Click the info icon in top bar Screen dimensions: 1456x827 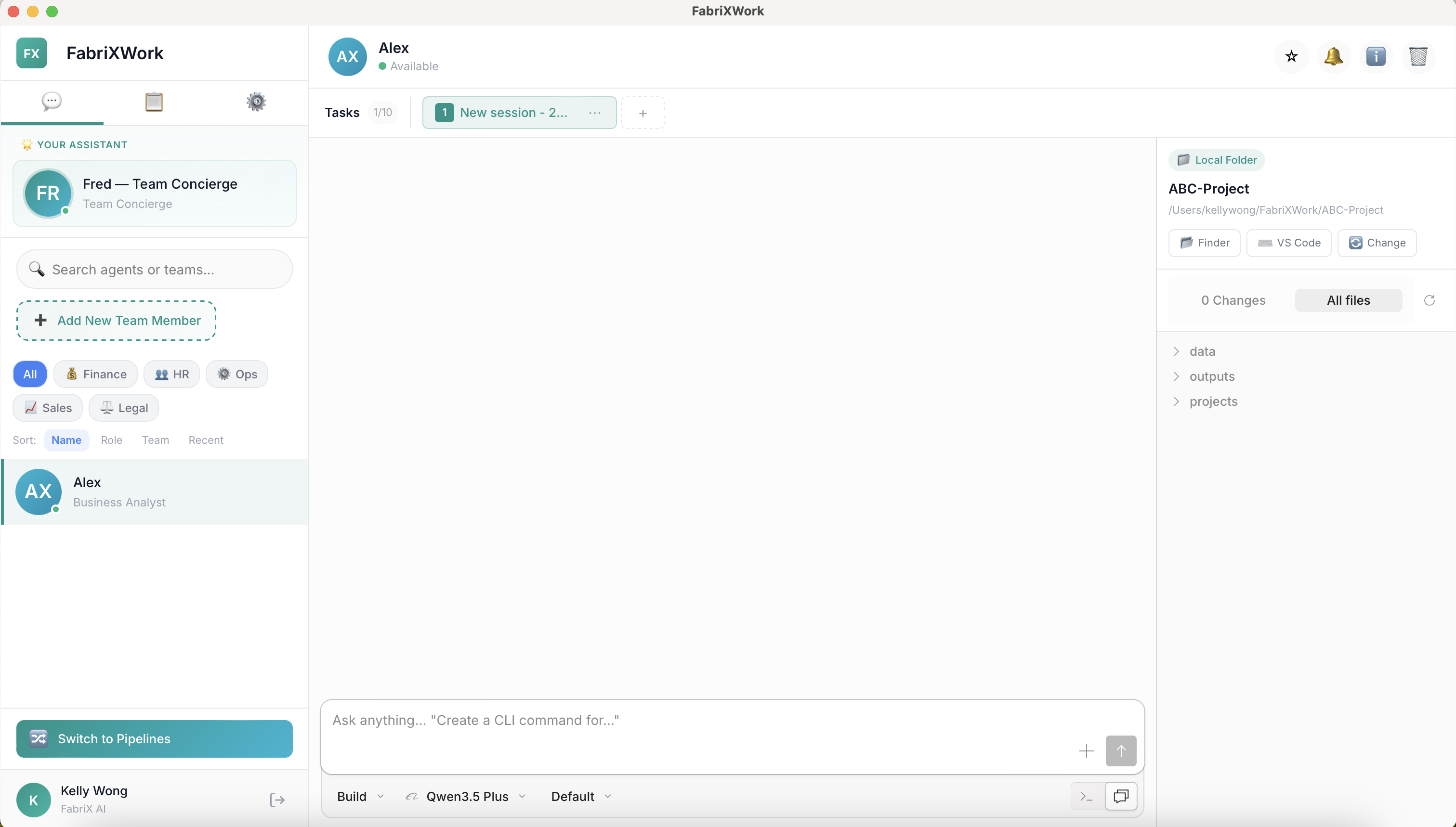tap(1377, 56)
